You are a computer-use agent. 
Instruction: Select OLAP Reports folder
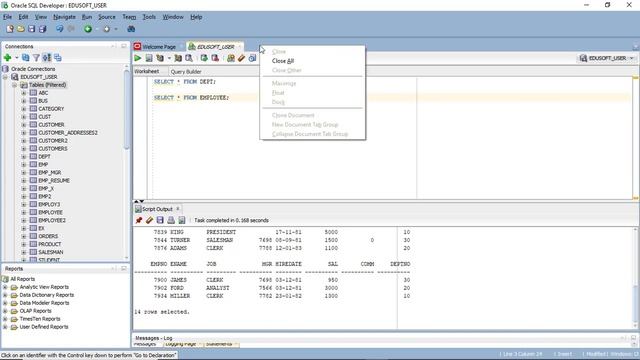[36, 311]
